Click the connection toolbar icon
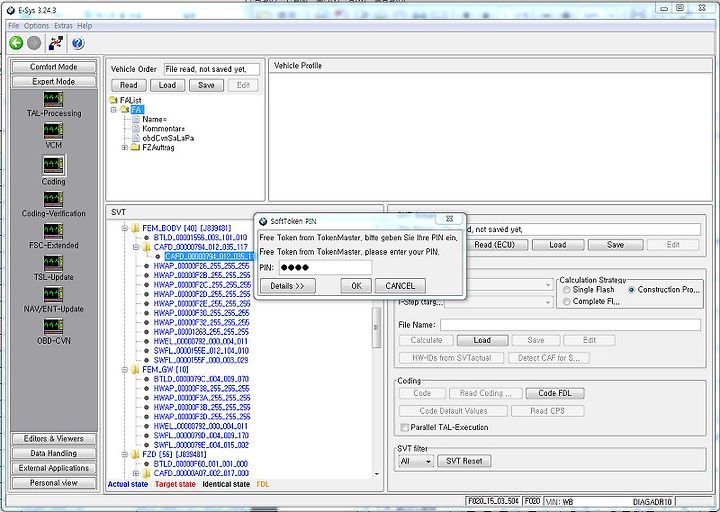Image resolution: width=720 pixels, height=512 pixels. 55,43
